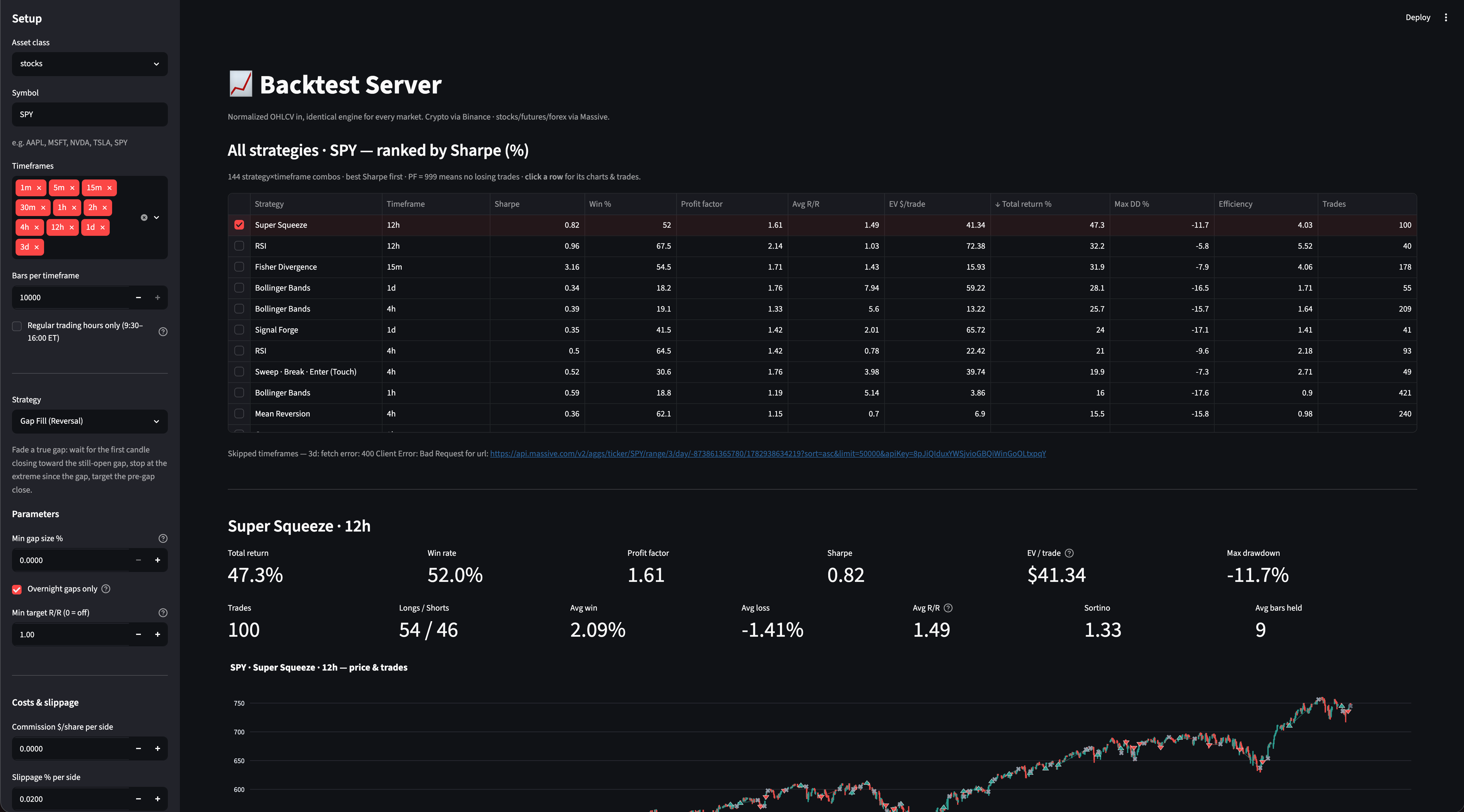Click the Bollinger Bands 1h strategy cell
This screenshot has width=1464, height=812.
click(316, 393)
